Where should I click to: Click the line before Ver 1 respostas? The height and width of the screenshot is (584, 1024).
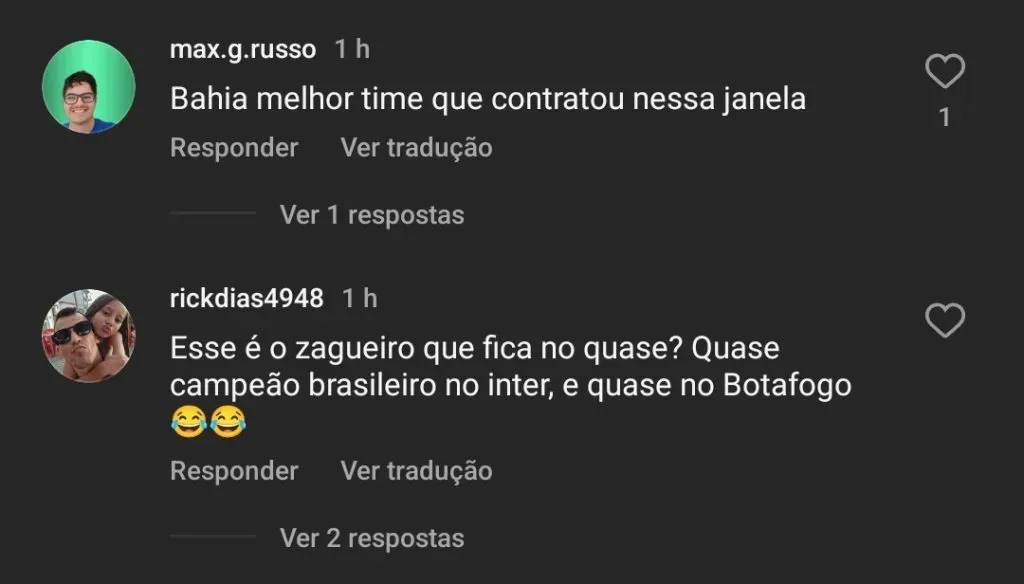point(213,213)
